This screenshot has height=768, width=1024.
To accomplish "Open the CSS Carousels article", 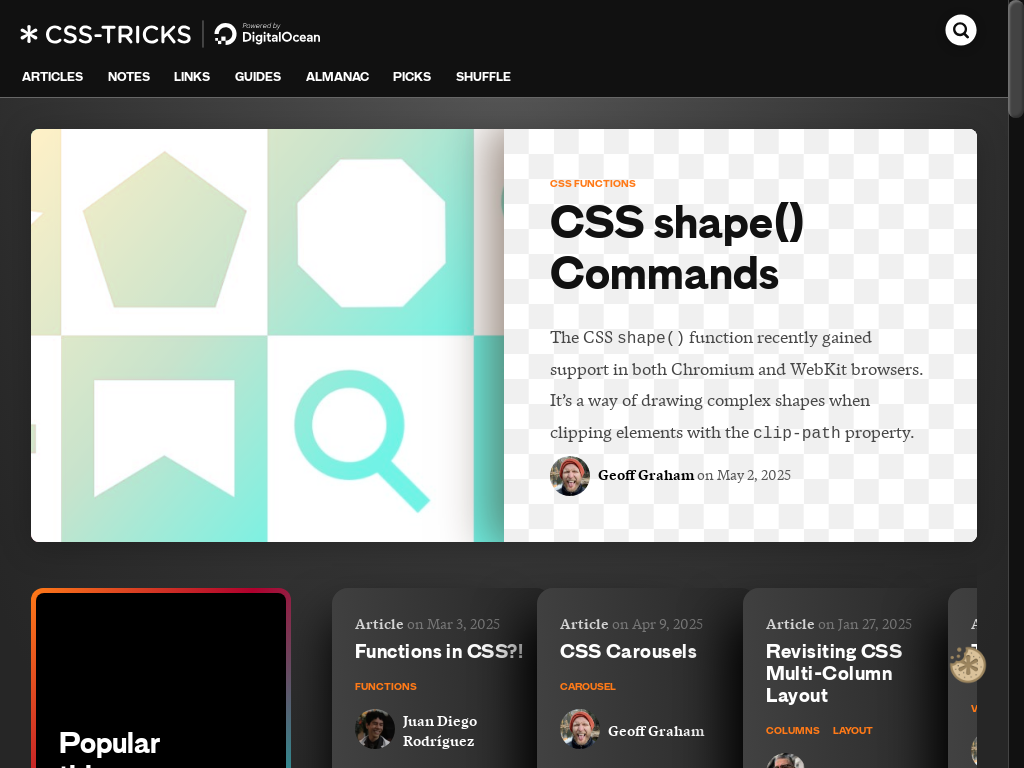I will click(x=628, y=651).
